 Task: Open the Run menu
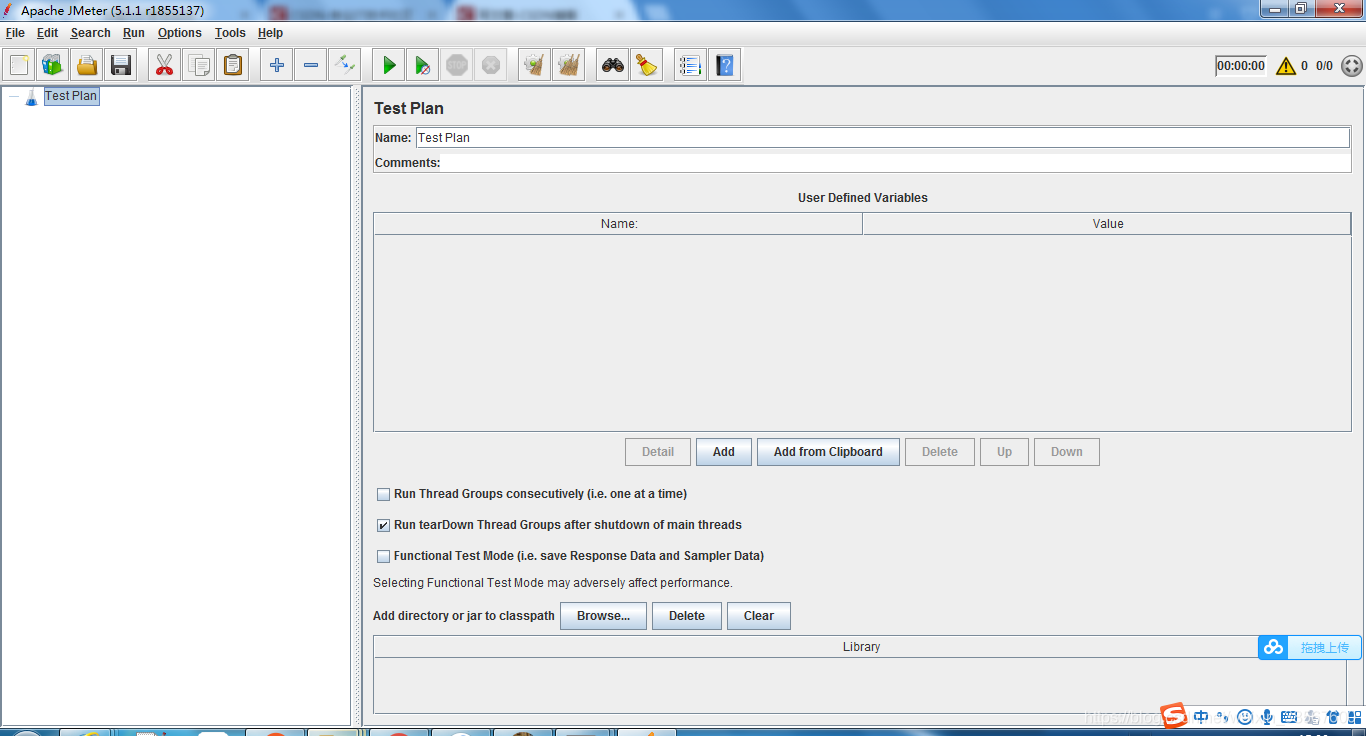[x=134, y=33]
